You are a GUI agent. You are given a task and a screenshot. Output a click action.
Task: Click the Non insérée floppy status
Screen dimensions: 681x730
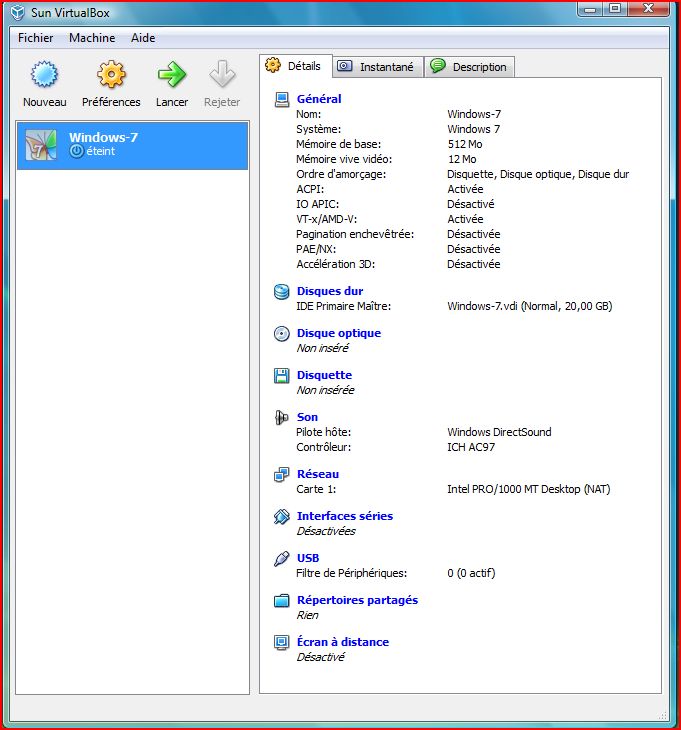click(x=325, y=390)
